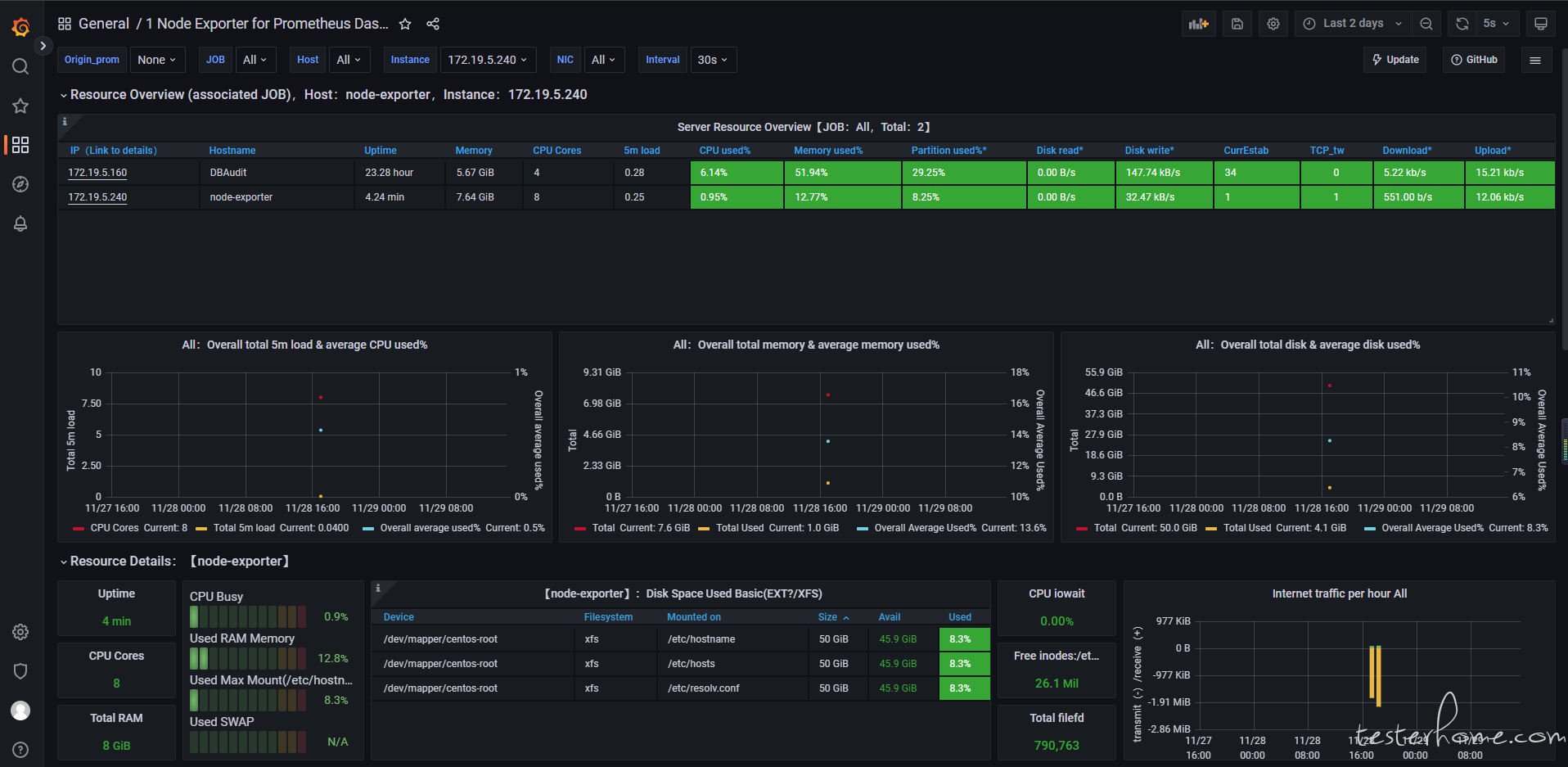Sort the table by Hostname column
Viewport: 1568px width, 767px height.
point(232,151)
